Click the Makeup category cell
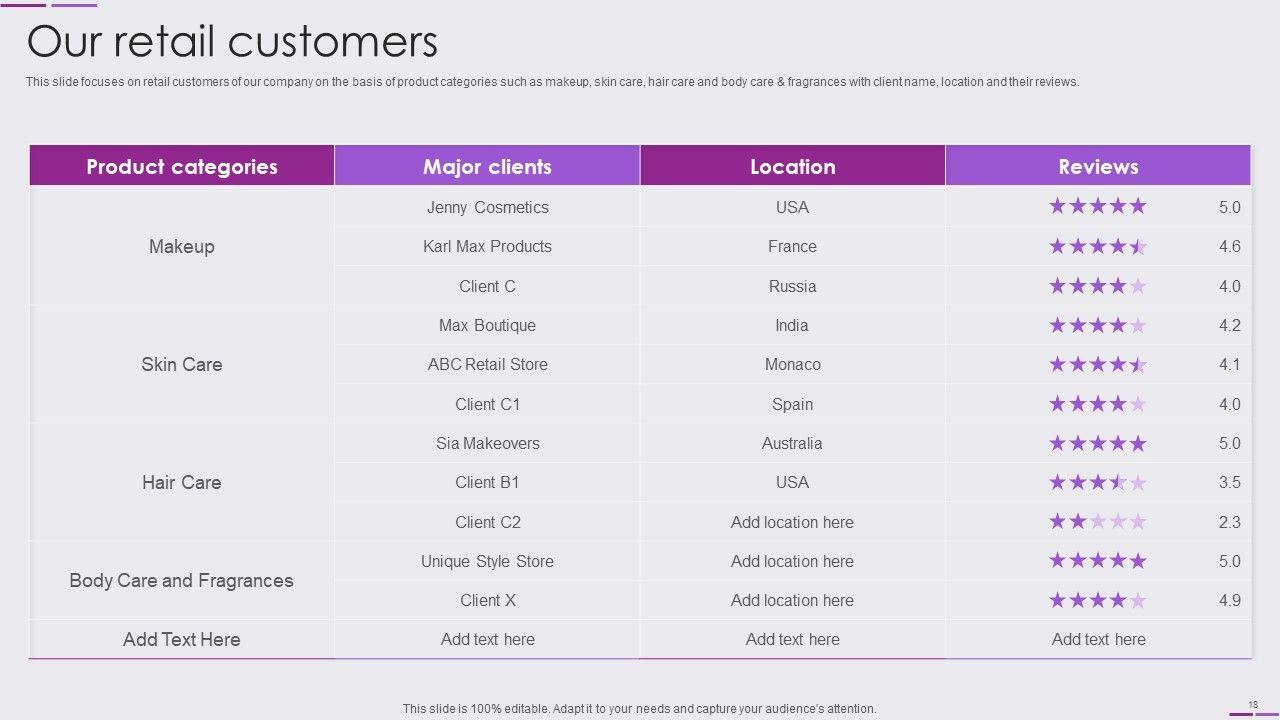The image size is (1280, 720). [x=182, y=246]
